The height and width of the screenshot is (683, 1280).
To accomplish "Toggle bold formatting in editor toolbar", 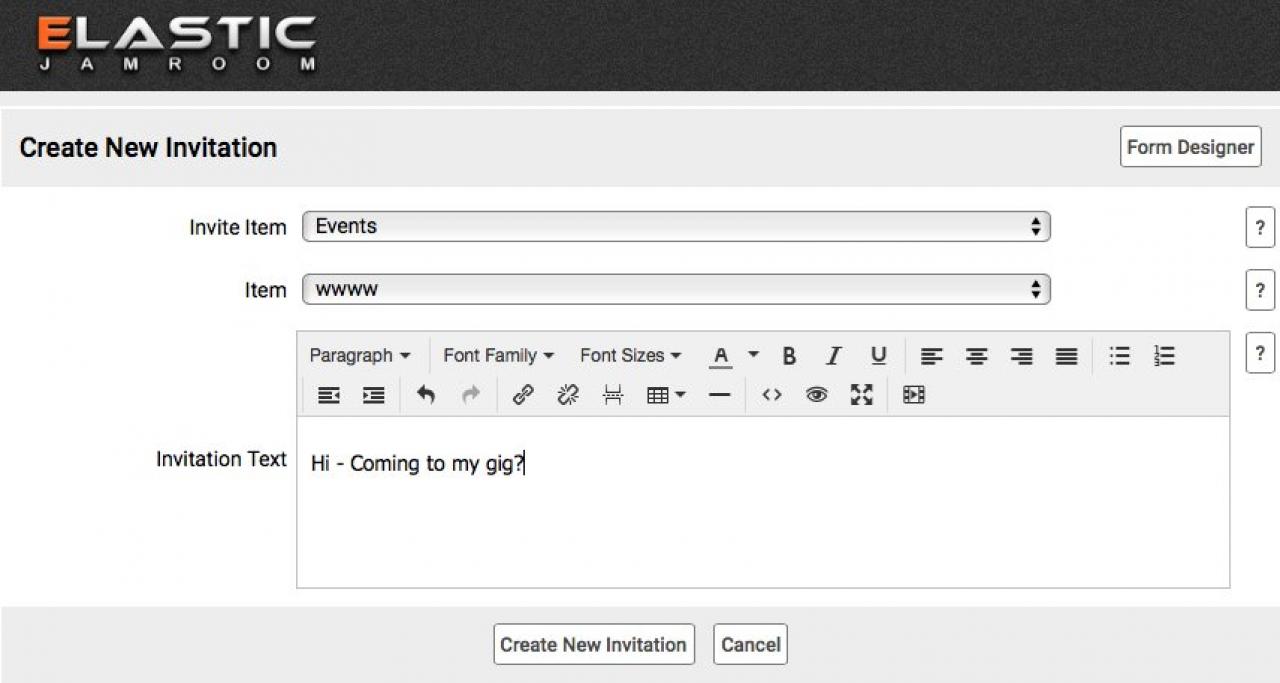I will [x=789, y=356].
